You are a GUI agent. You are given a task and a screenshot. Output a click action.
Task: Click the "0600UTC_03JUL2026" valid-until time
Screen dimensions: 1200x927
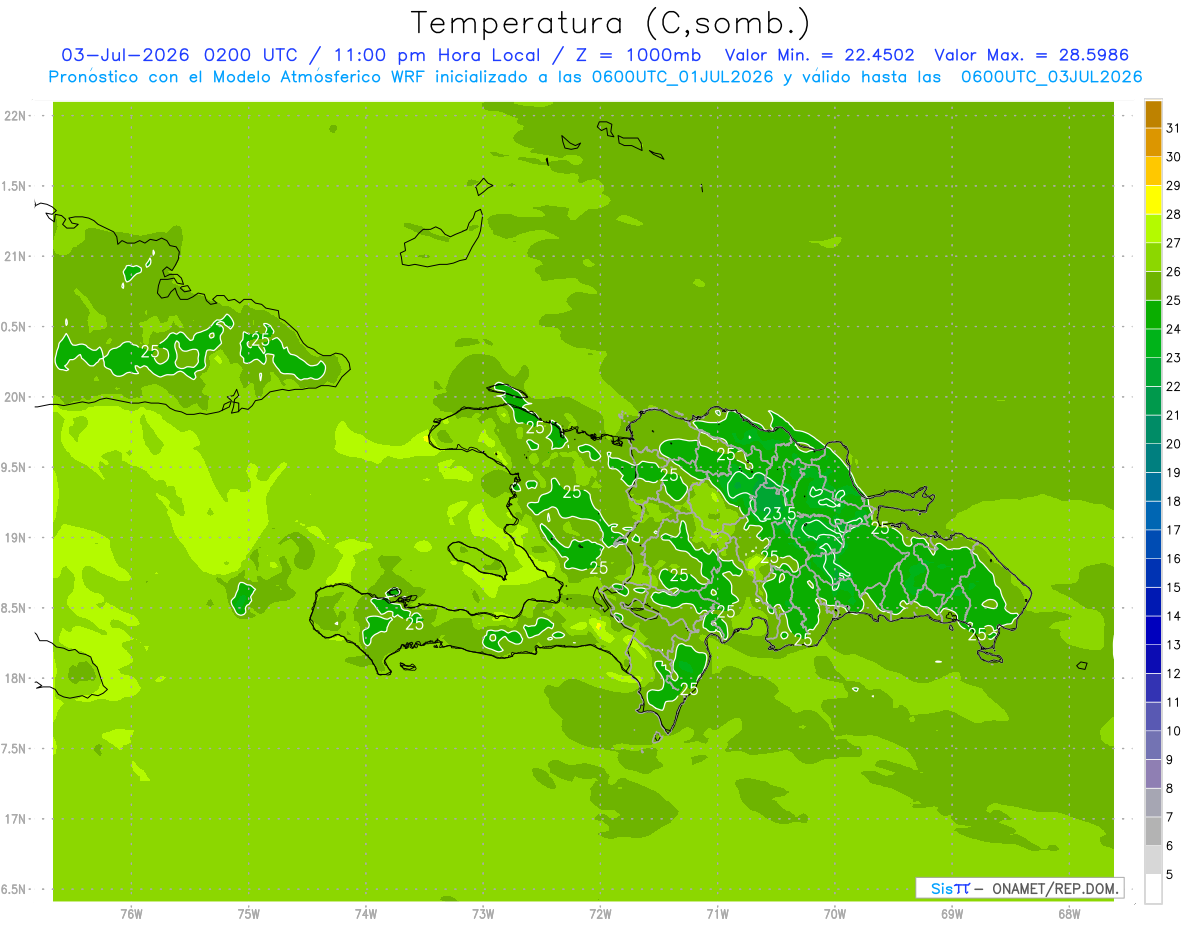(1052, 77)
